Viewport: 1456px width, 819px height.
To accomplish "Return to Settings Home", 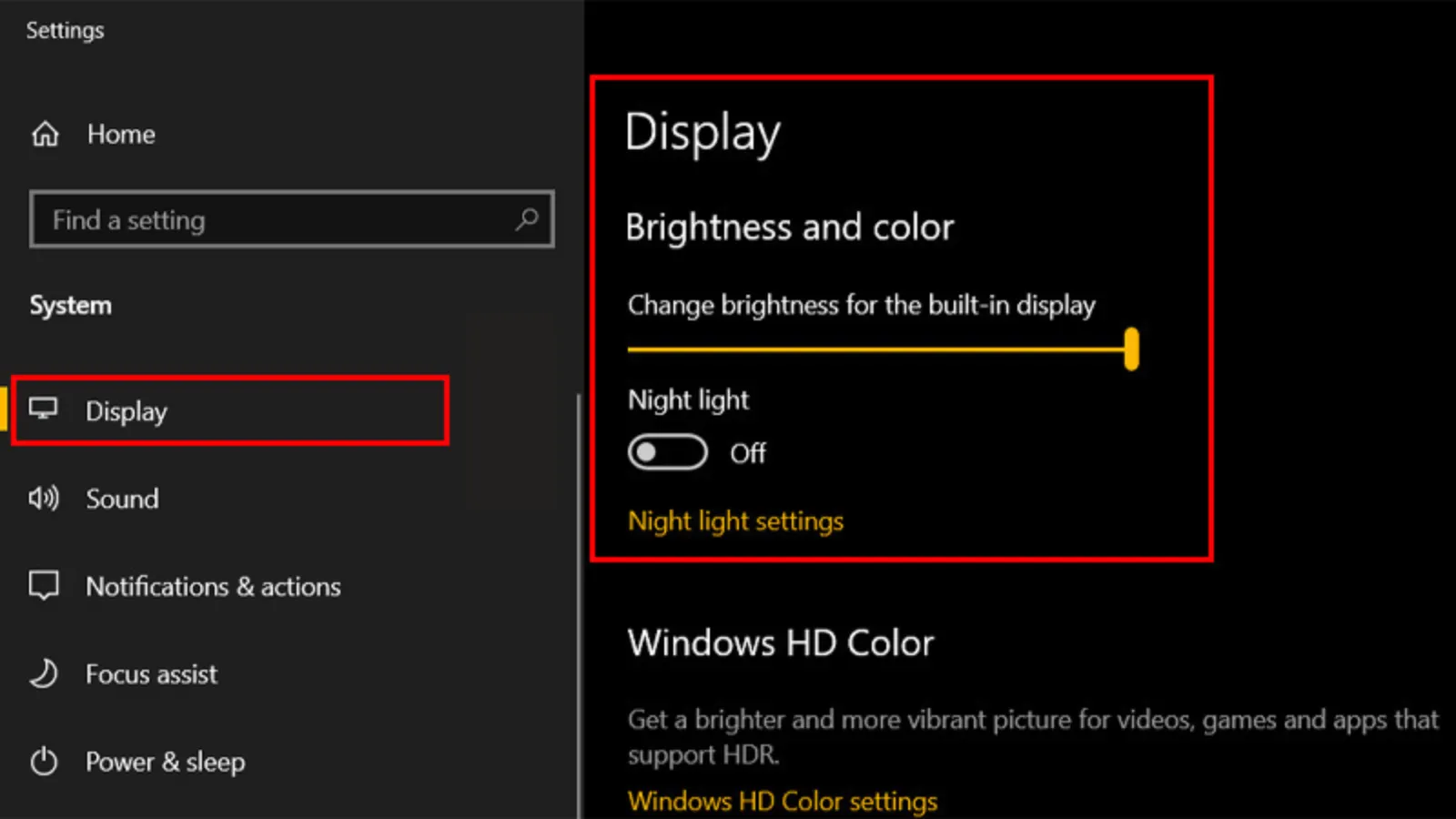I will (x=121, y=134).
